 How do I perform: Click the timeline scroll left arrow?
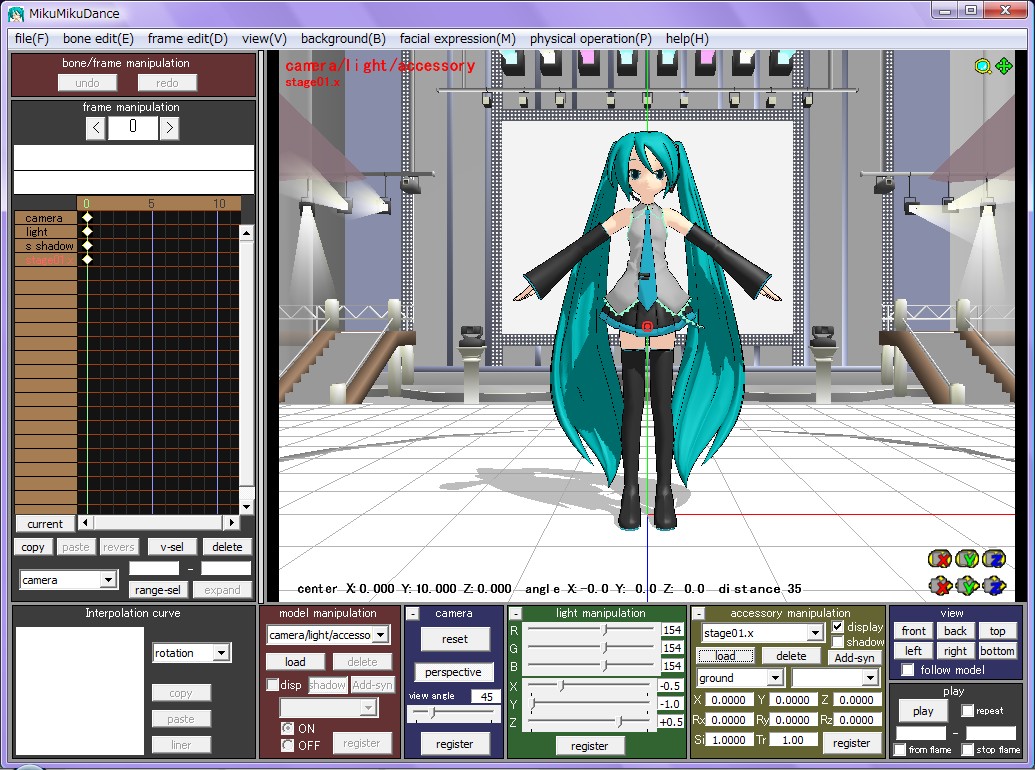pos(85,523)
